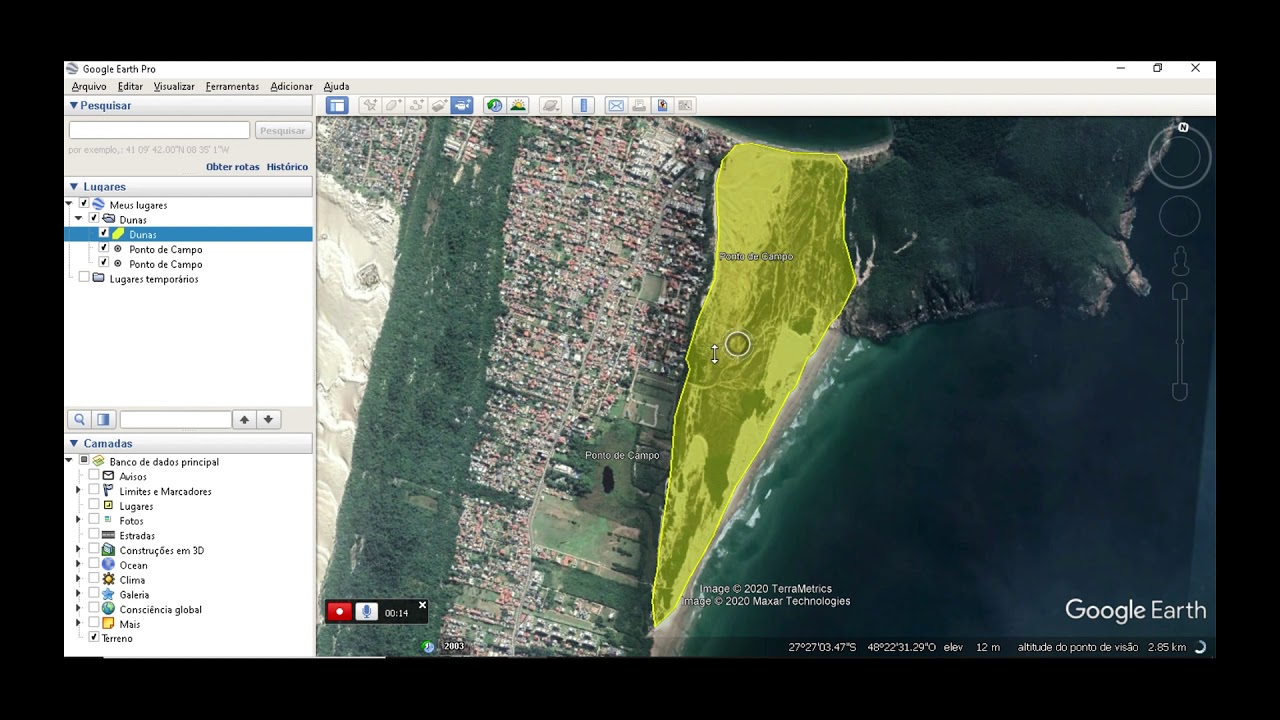Viewport: 1280px width, 720px height.
Task: Open historical imagery clock icon
Action: [x=494, y=105]
